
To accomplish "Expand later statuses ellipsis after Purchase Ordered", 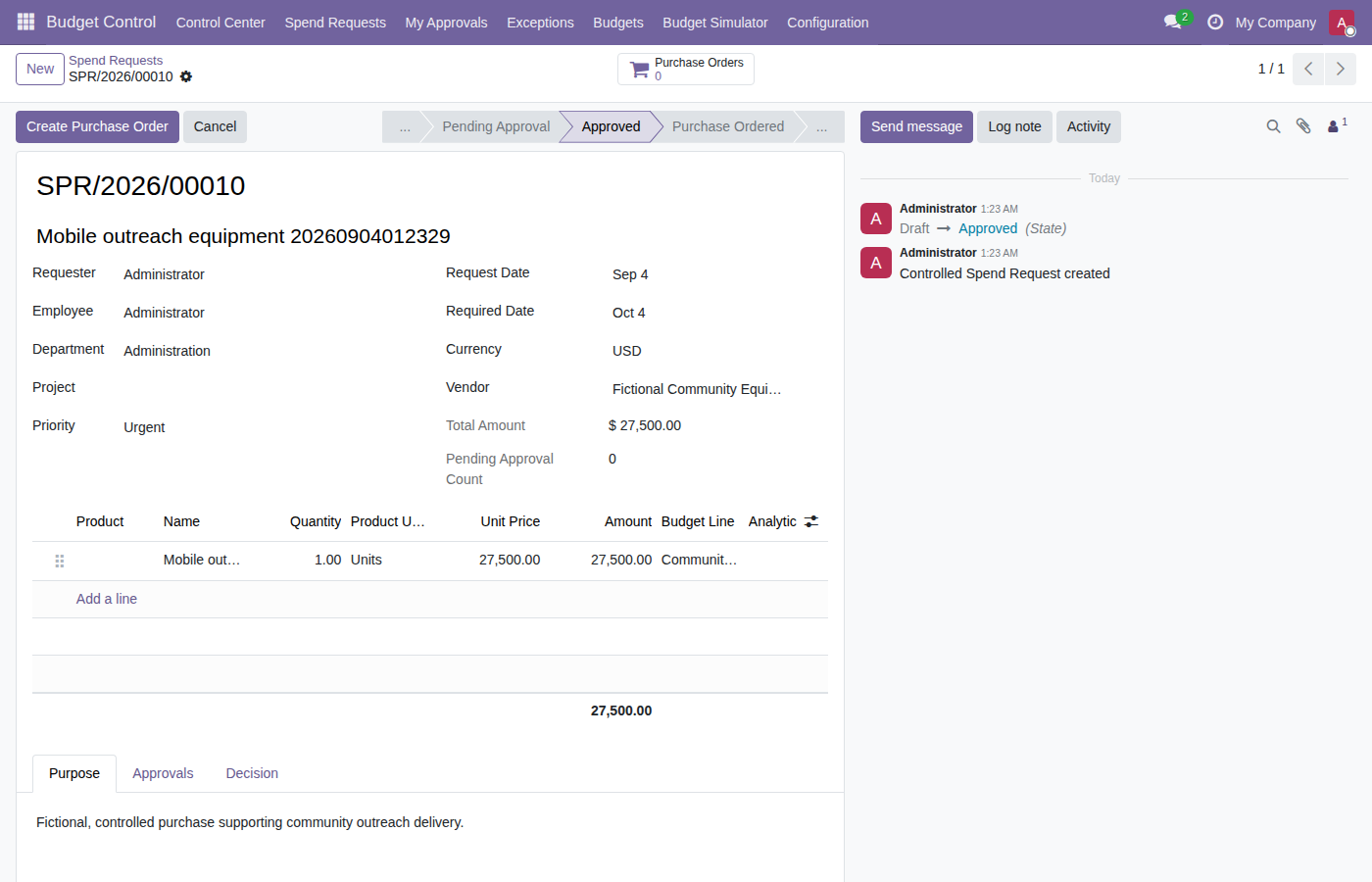I will point(822,126).
